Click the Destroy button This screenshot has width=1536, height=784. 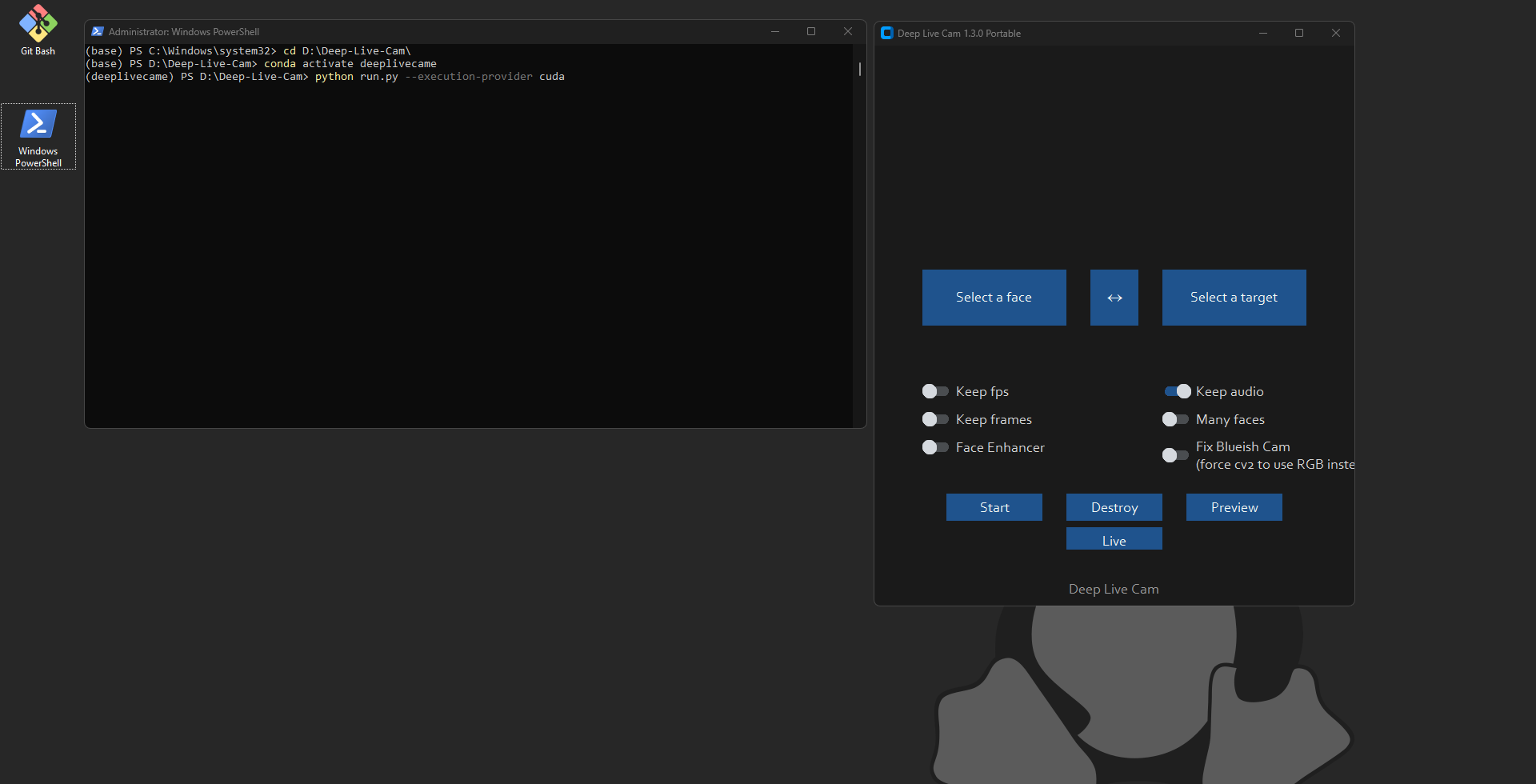pos(1114,507)
